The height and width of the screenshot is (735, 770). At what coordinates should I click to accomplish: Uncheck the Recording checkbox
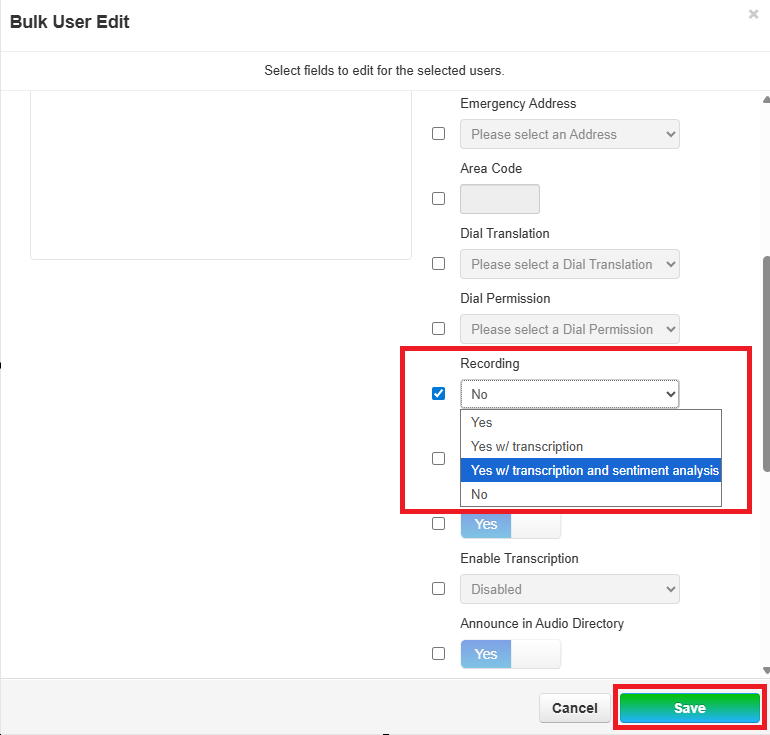[438, 394]
